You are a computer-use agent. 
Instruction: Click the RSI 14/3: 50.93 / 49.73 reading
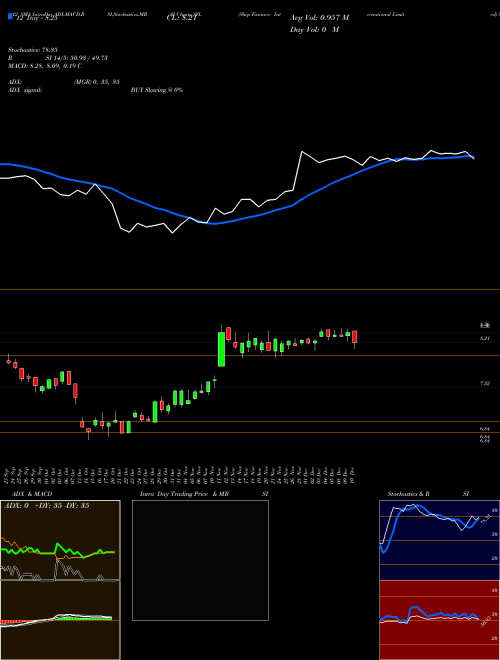pos(58,58)
